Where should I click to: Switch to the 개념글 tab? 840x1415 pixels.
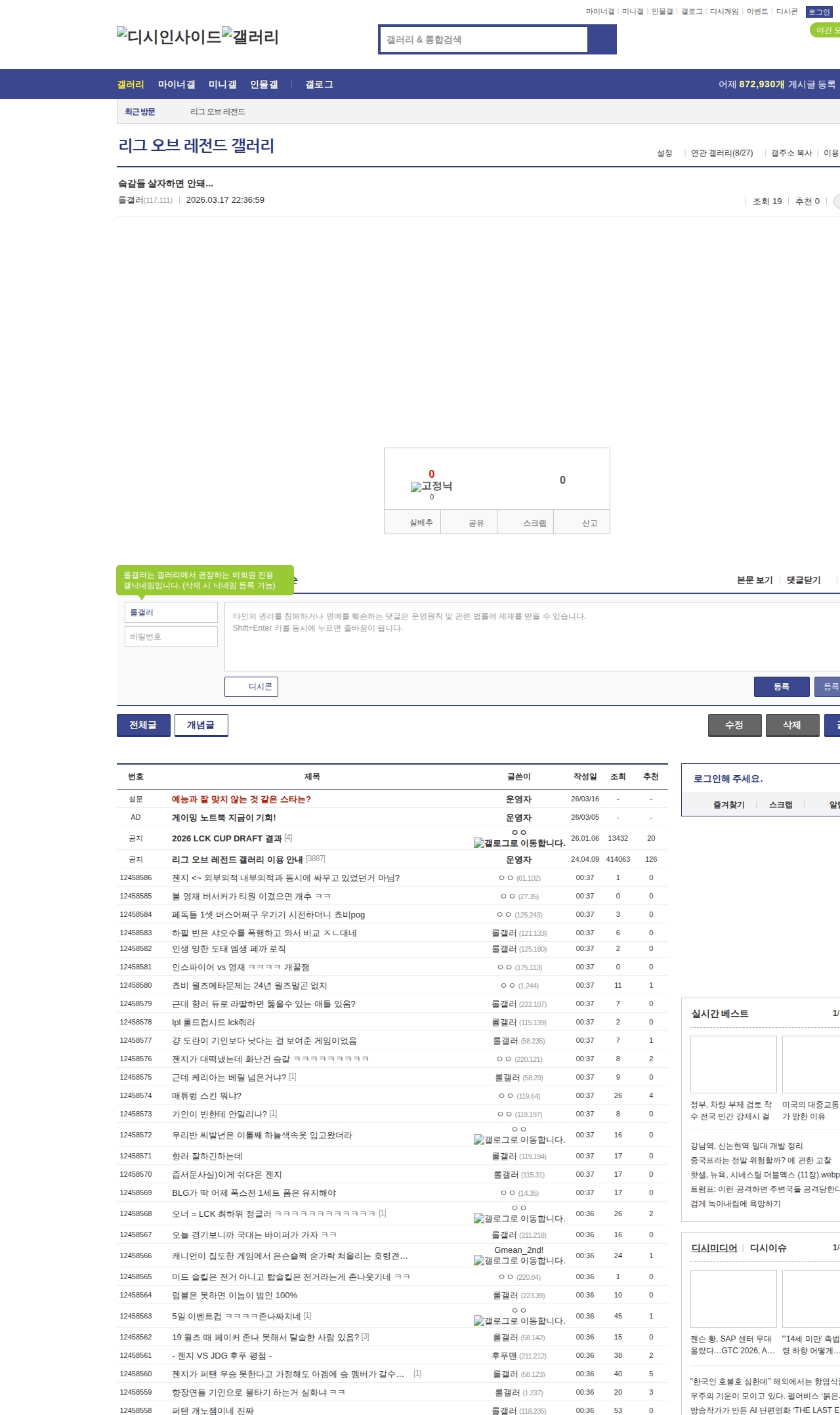coord(201,725)
